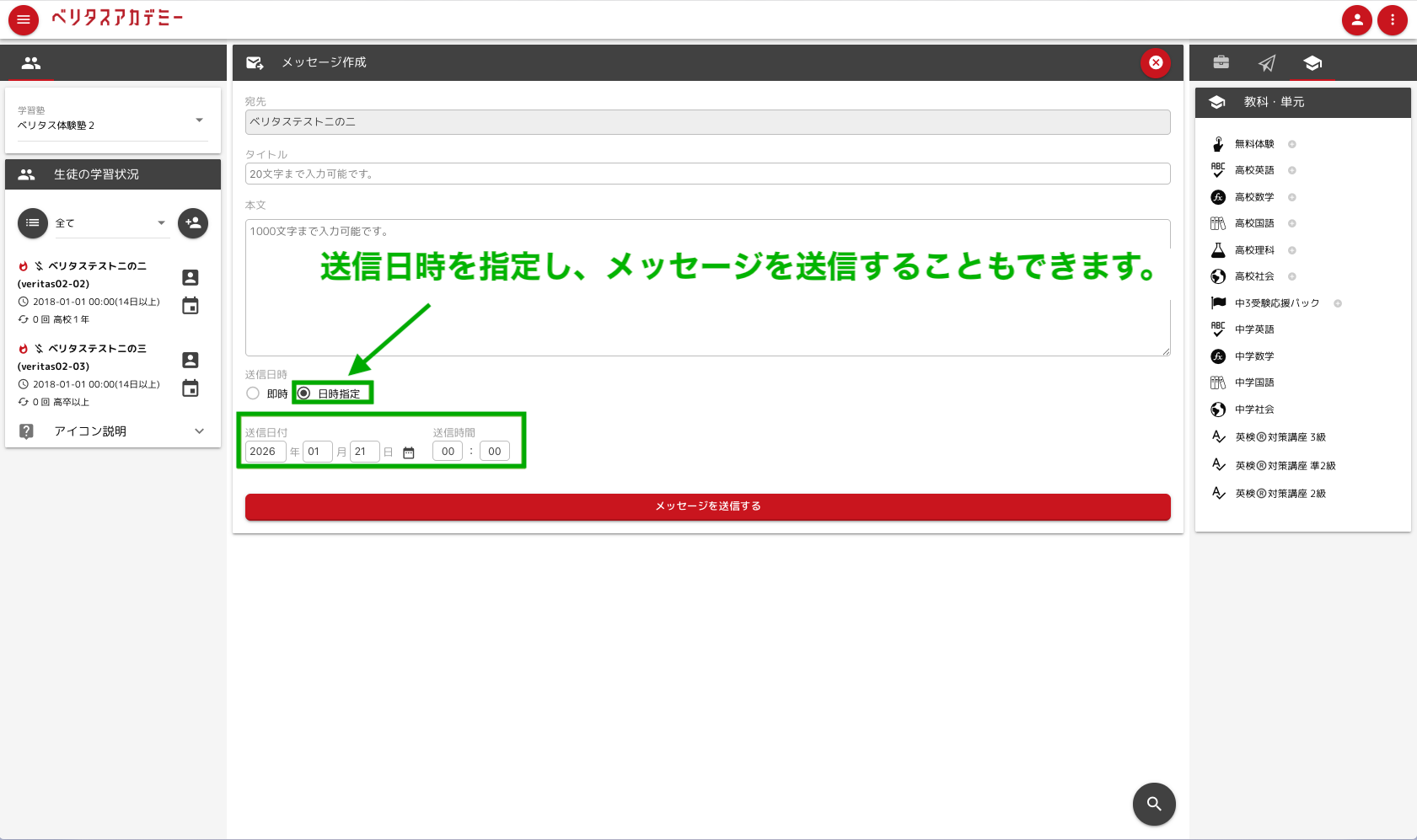Click the flask icon beside 高校理科
1417x840 pixels.
coord(1216,249)
